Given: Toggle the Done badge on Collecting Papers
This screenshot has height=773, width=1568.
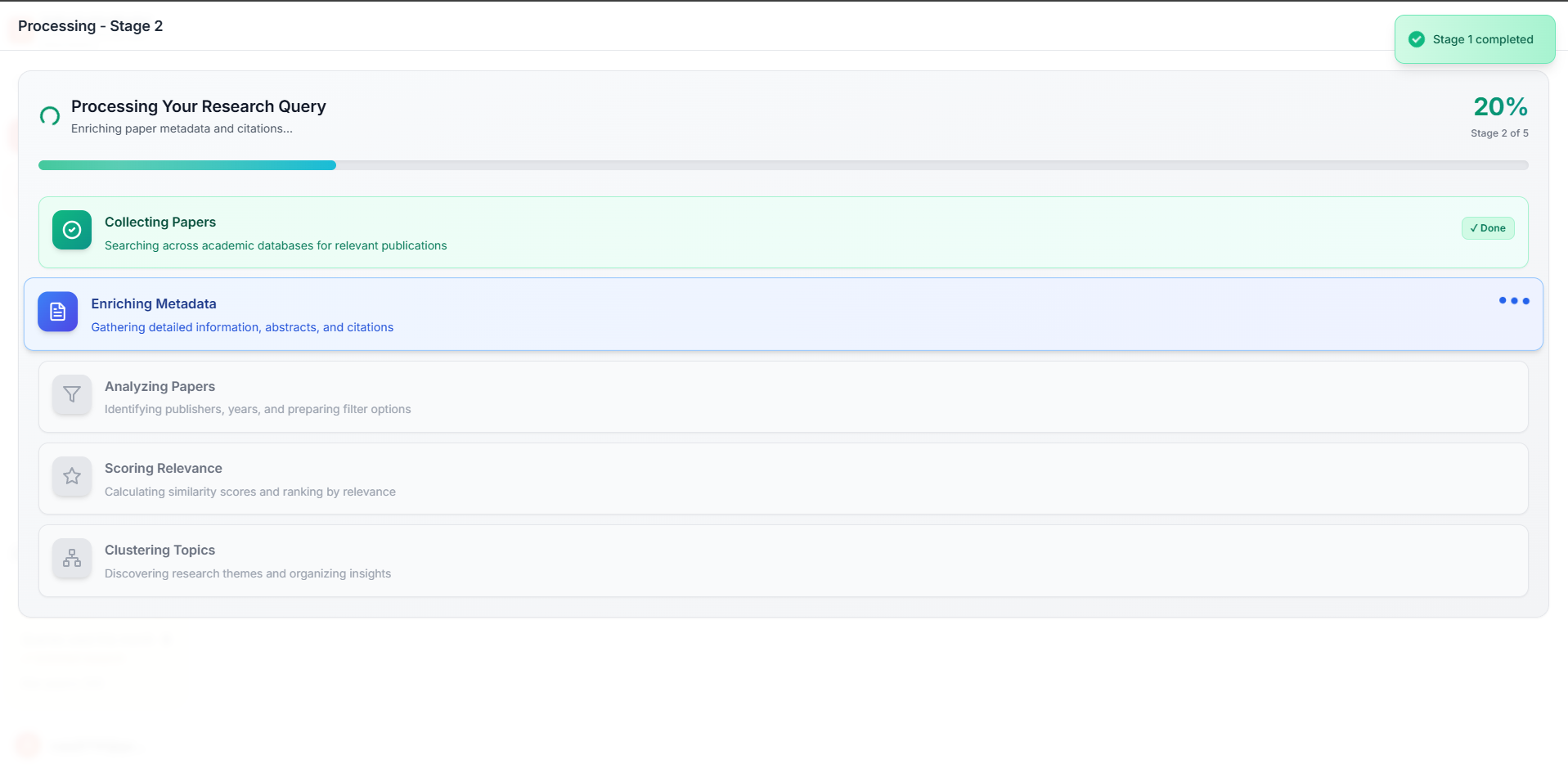Looking at the screenshot, I should point(1487,228).
